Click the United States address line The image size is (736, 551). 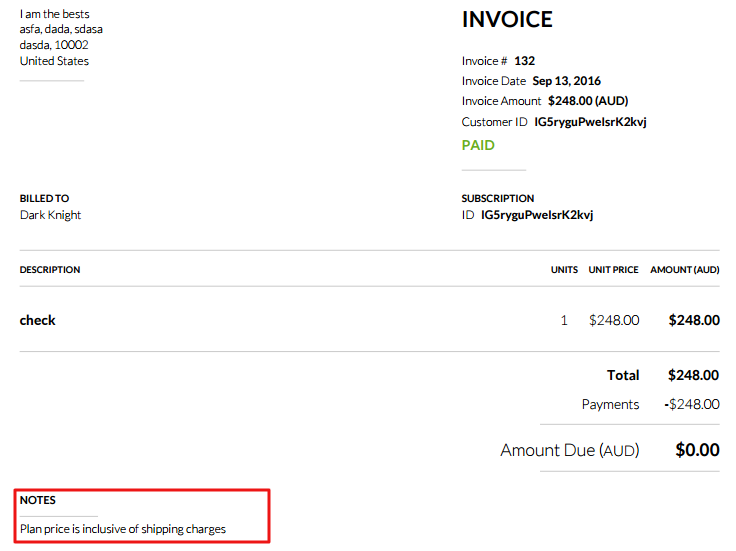click(54, 61)
